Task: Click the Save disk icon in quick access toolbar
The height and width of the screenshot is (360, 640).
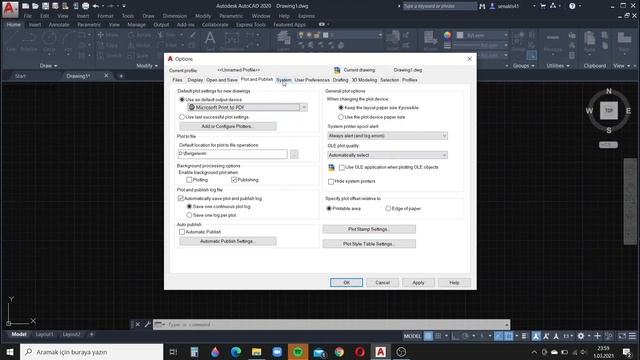Action: pos(45,6)
